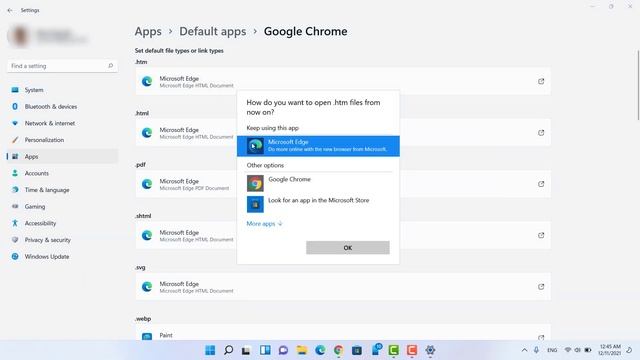Click the ENG language indicator
Screen dimensions: 640x360
(x=552, y=350)
